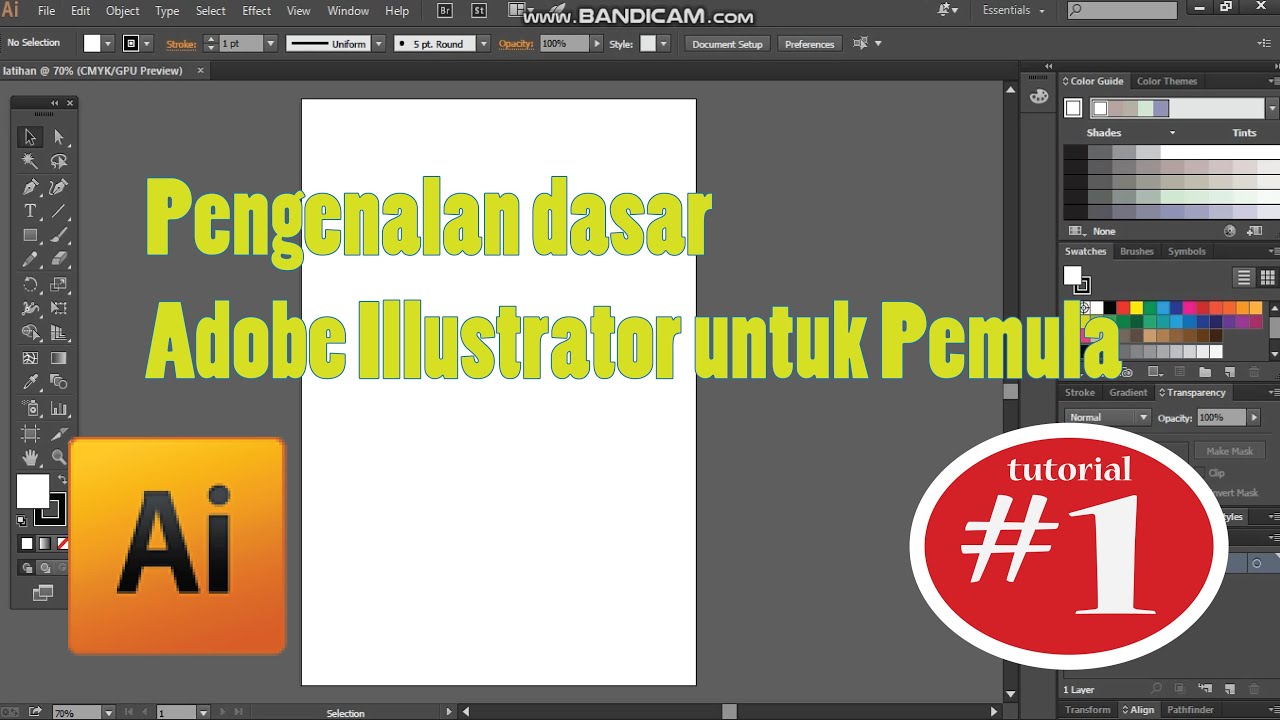Select the Artboard tool

coord(31,433)
